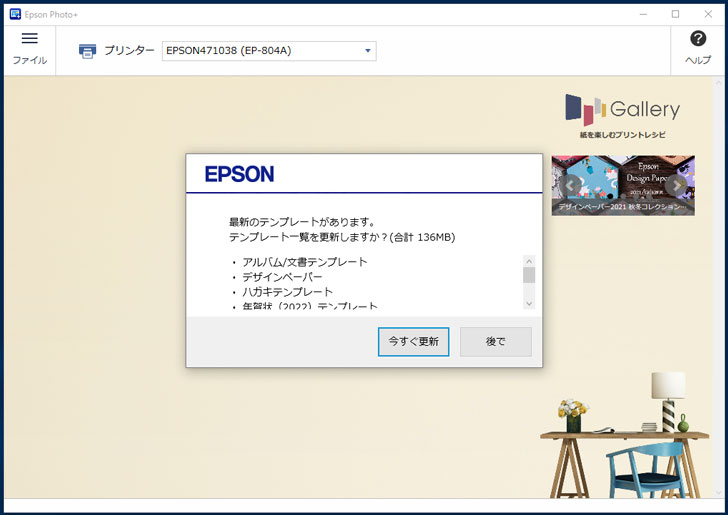Click the printer icon beside プリンター
The height and width of the screenshot is (515, 728).
pyautogui.click(x=87, y=51)
